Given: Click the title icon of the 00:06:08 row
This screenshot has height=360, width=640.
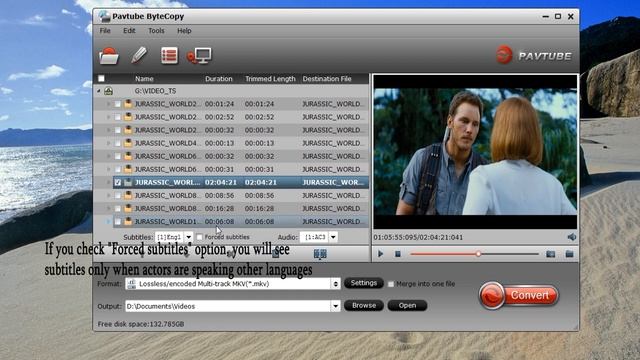Looking at the screenshot, I should pyautogui.click(x=128, y=221).
